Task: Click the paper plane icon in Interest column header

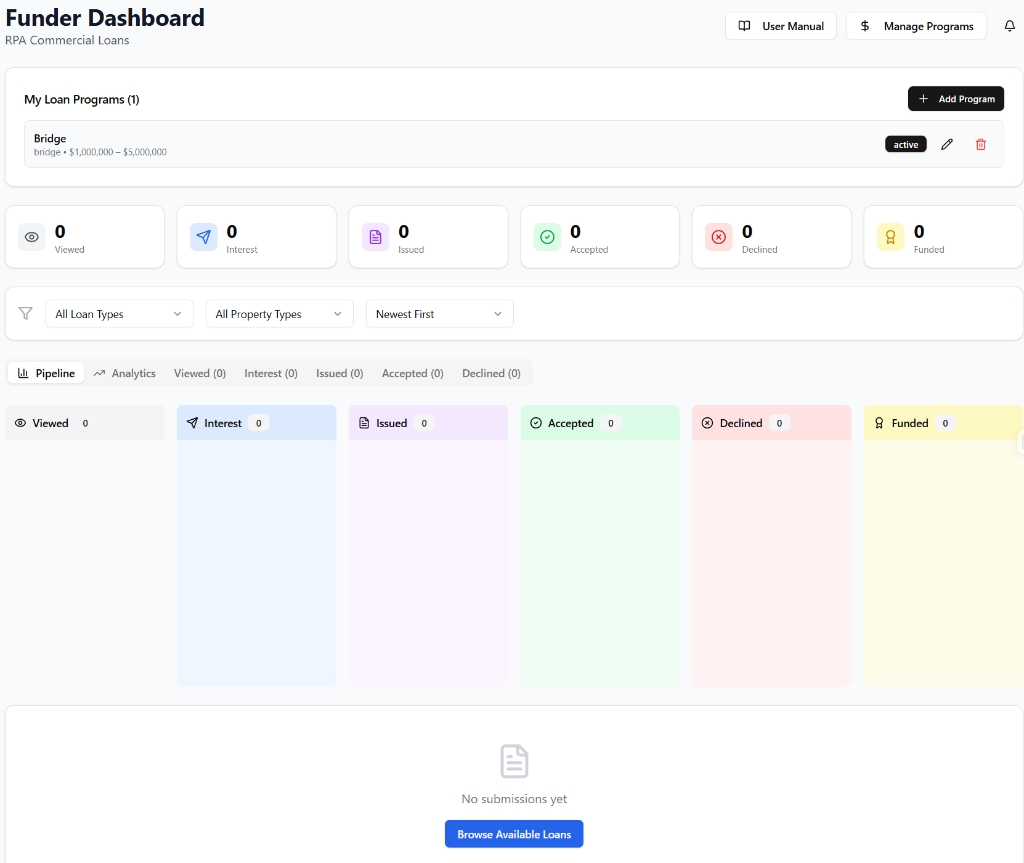Action: [x=192, y=423]
